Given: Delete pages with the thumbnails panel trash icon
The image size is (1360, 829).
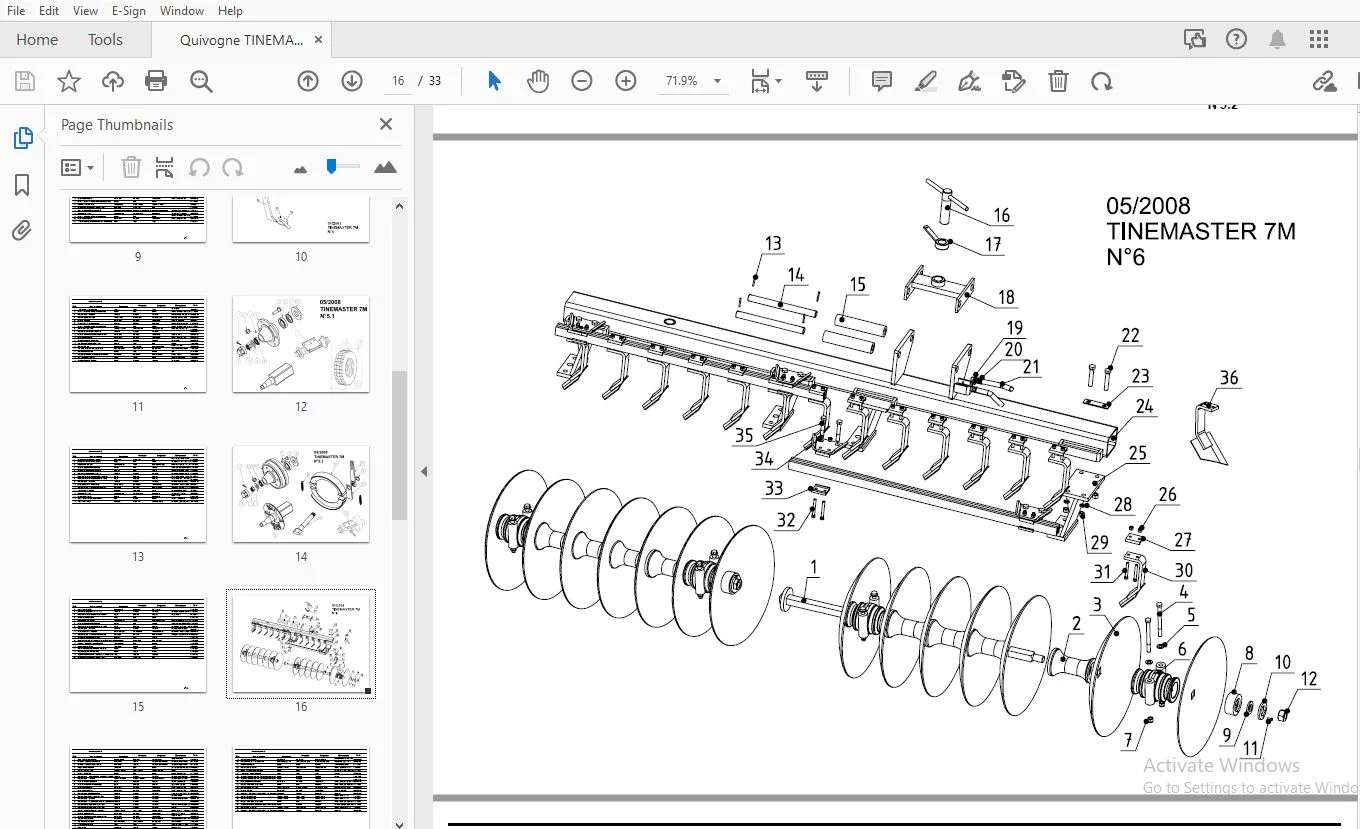Looking at the screenshot, I should [131, 167].
